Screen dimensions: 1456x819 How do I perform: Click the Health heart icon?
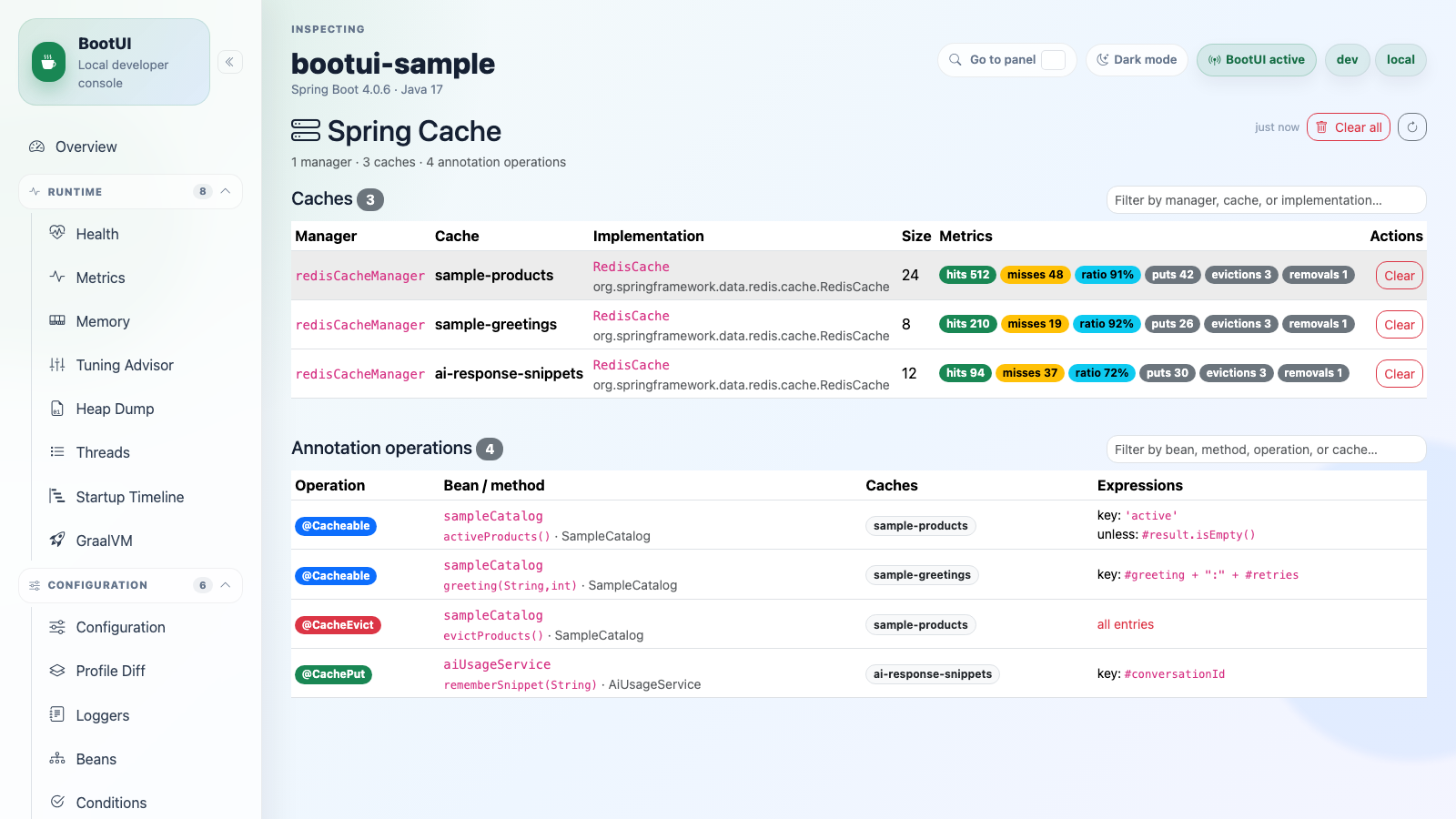point(57,233)
